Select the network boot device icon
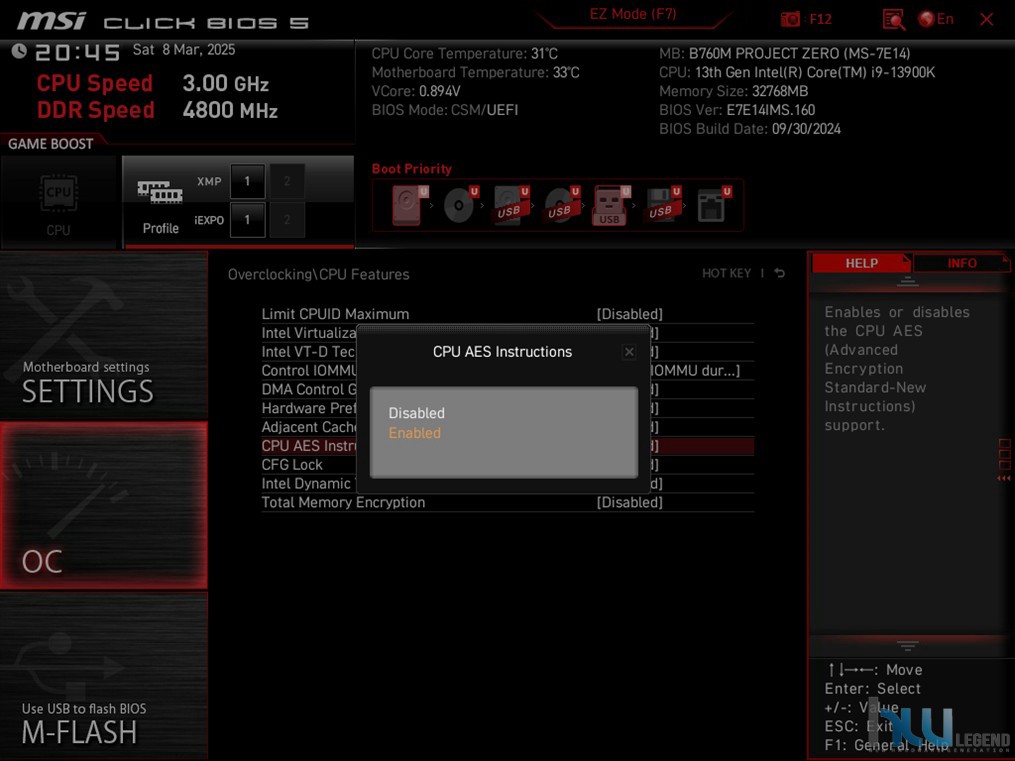1015x761 pixels. point(713,204)
